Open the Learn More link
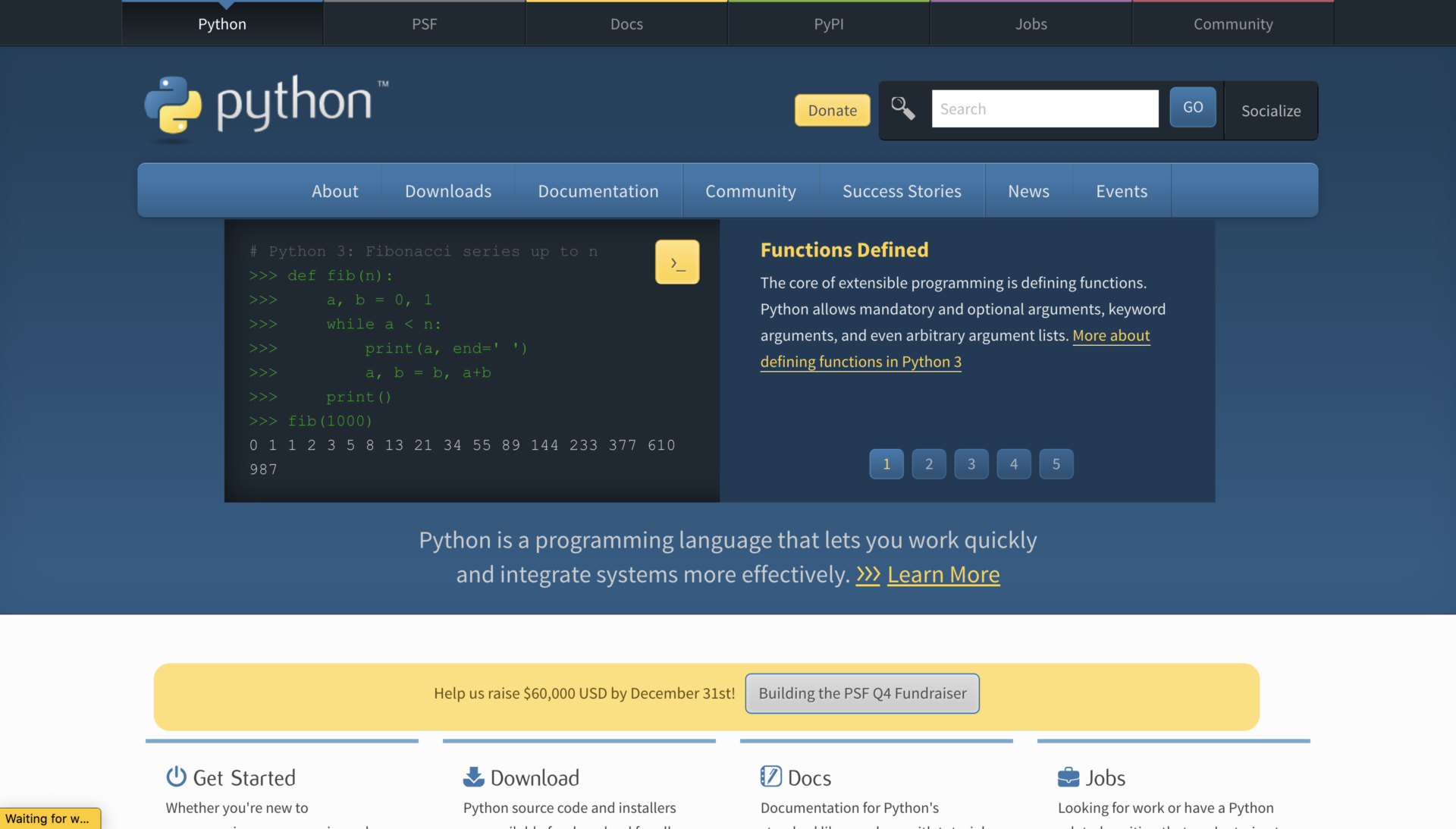The height and width of the screenshot is (829, 1456). pos(943,574)
